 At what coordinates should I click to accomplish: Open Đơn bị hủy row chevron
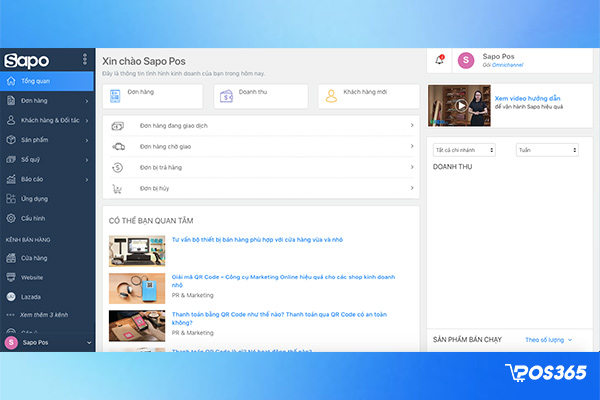pos(412,188)
